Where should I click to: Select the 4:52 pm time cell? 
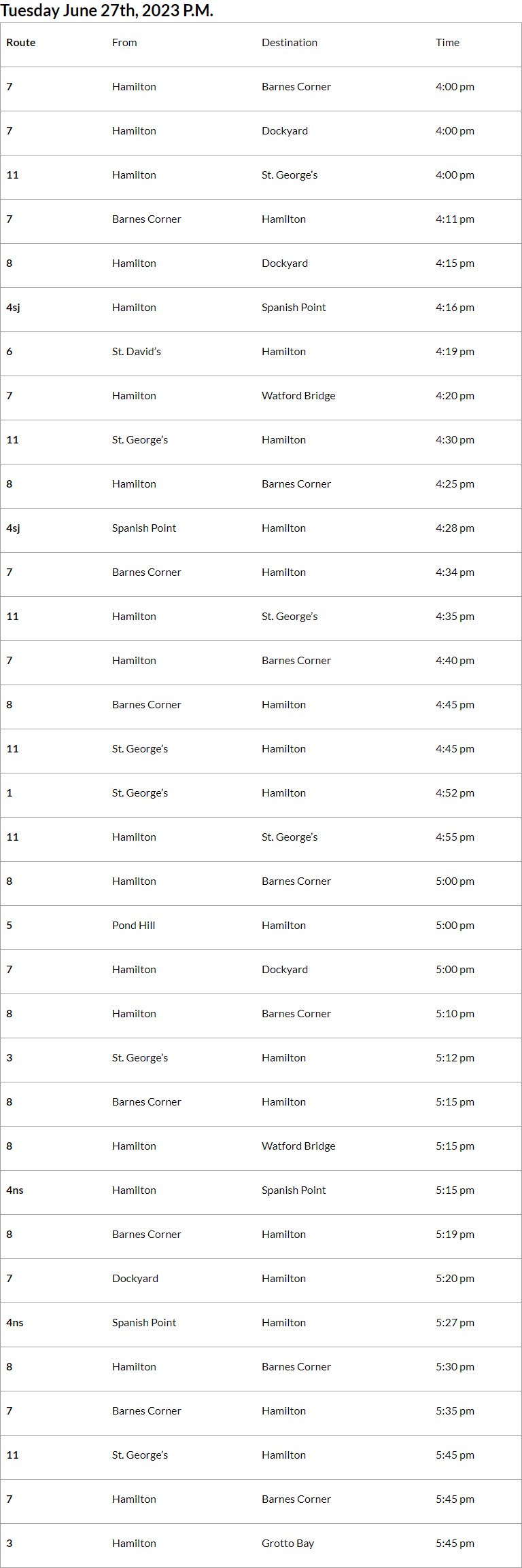coord(455,793)
